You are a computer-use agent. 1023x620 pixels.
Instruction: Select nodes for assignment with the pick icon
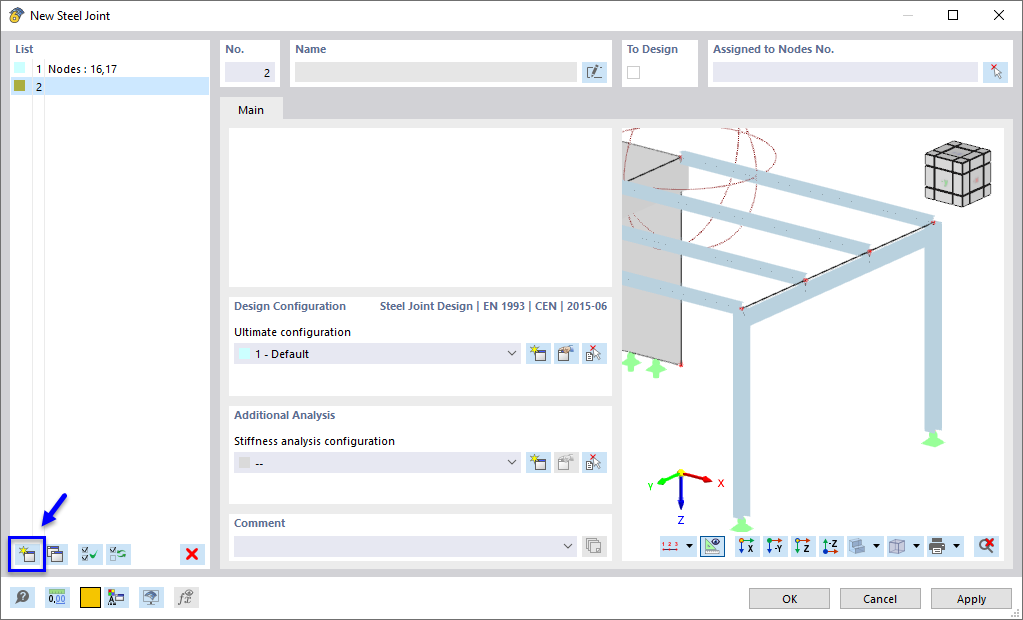996,71
